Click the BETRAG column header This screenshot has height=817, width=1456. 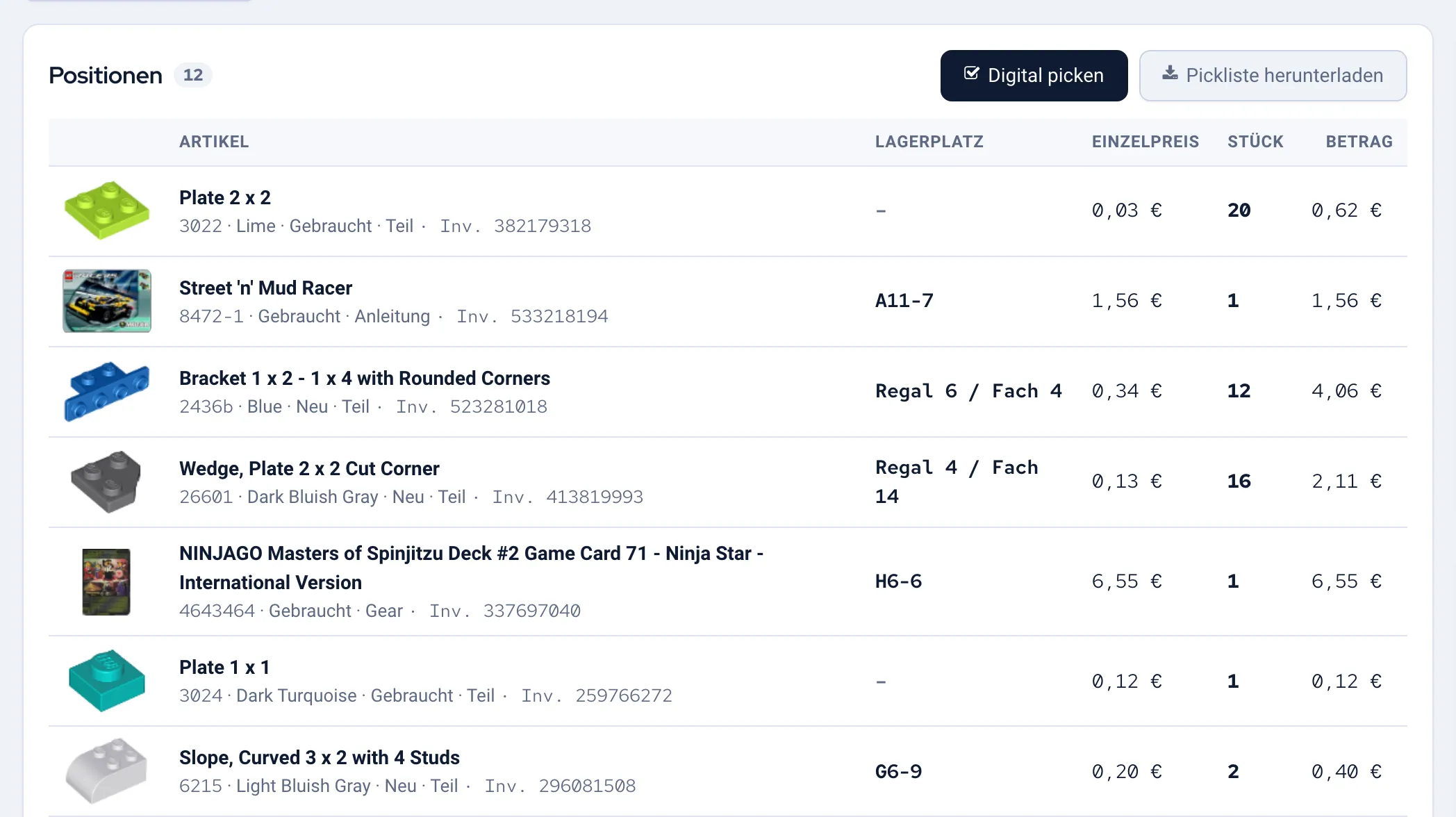[x=1359, y=142]
